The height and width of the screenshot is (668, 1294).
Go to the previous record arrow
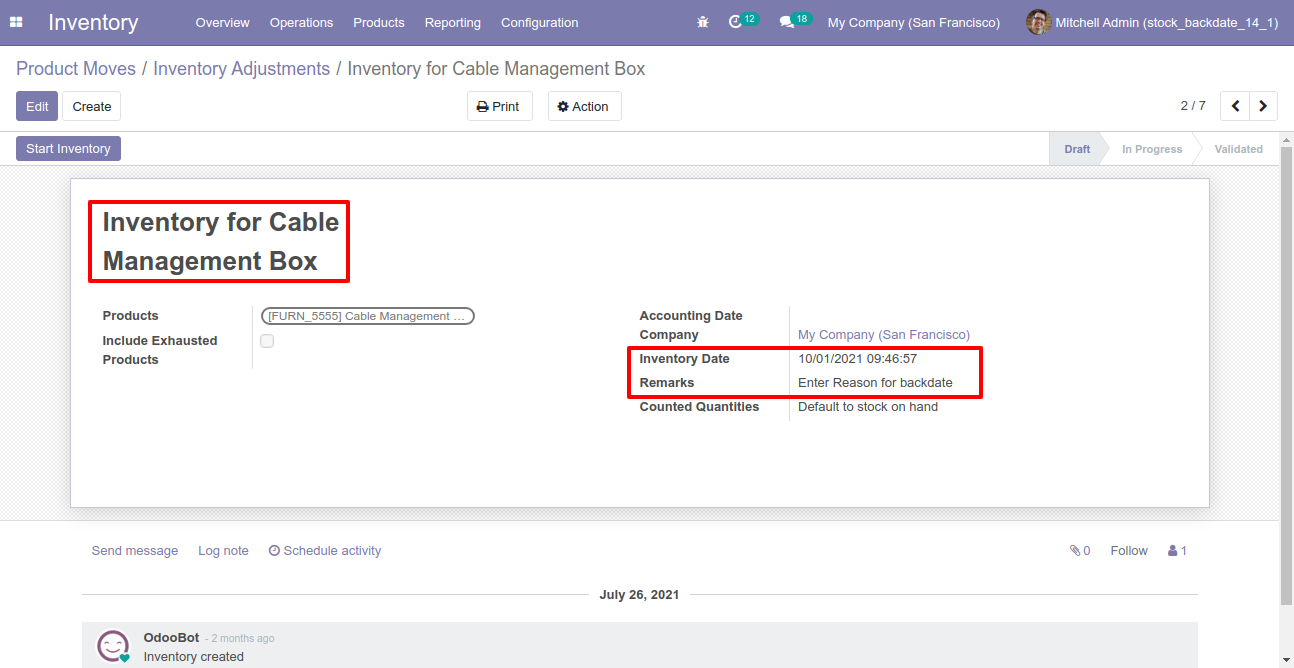tap(1235, 106)
